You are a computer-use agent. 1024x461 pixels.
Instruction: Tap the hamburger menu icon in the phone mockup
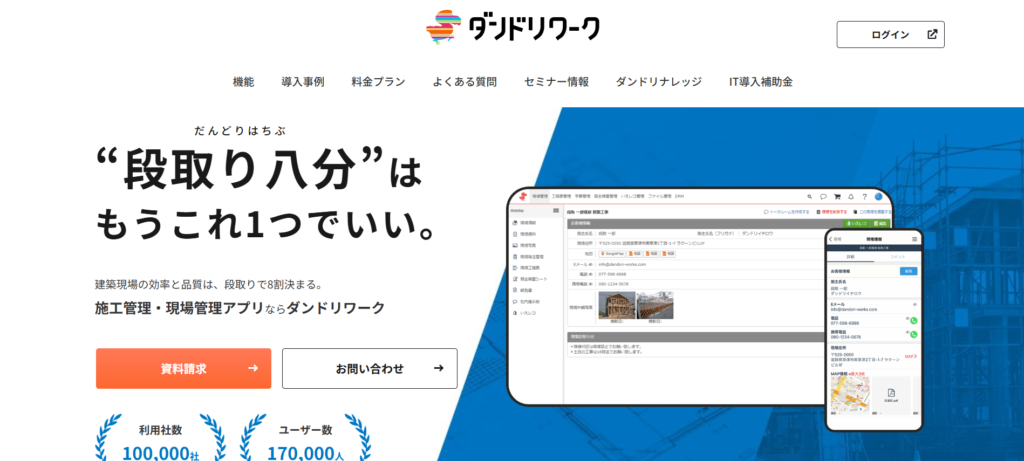click(914, 239)
